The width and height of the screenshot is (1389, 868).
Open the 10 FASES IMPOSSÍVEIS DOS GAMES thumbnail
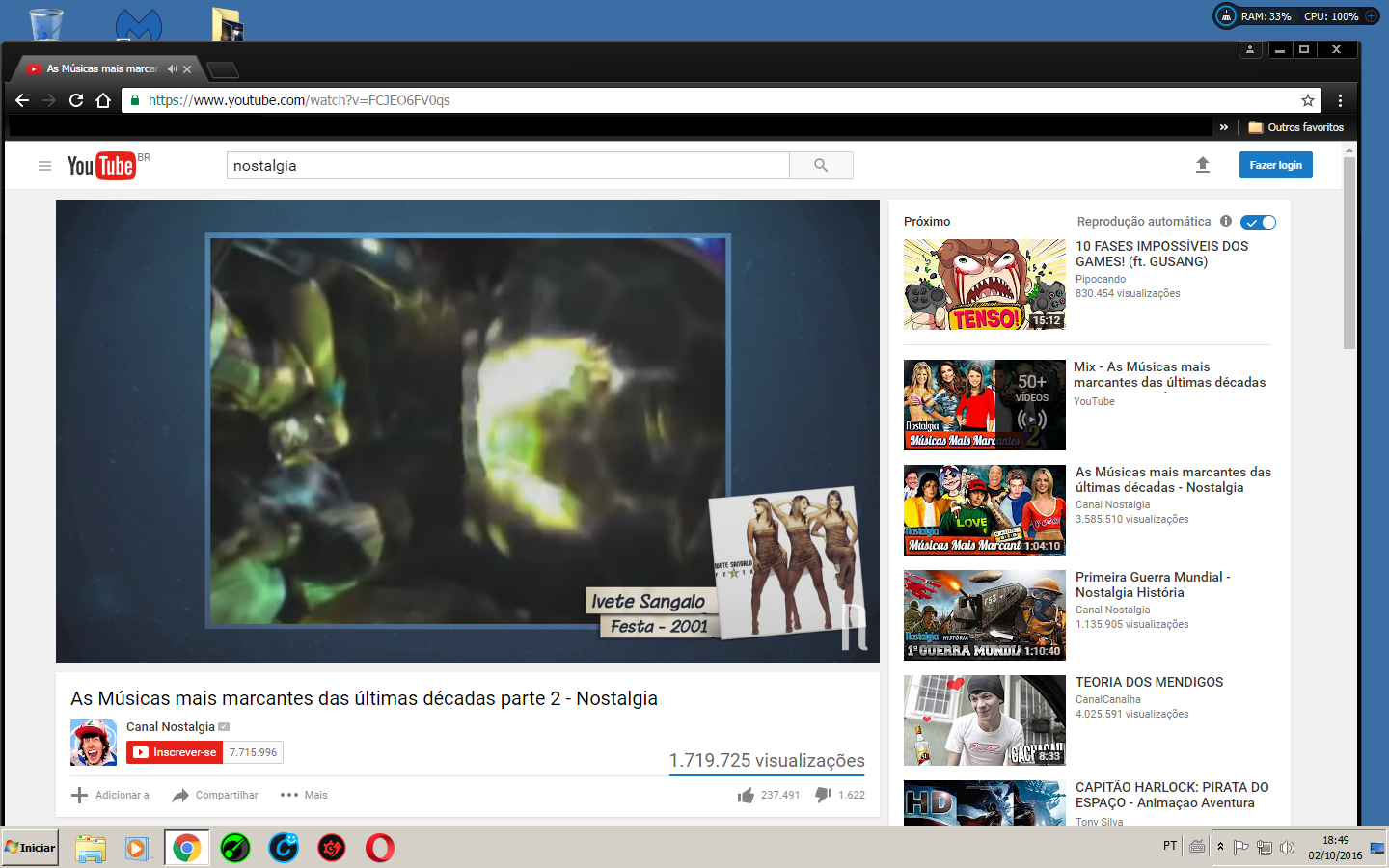985,285
